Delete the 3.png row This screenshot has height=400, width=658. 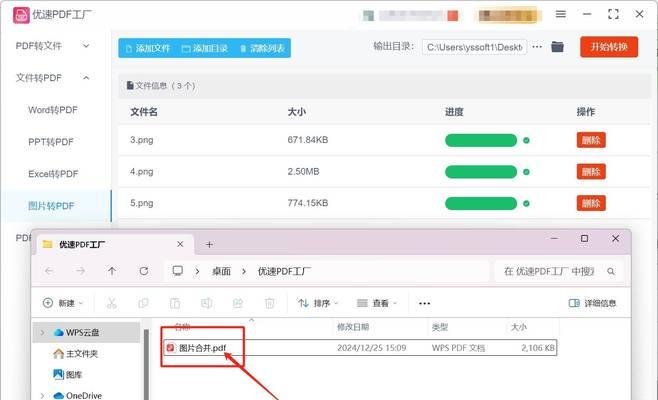(x=591, y=140)
